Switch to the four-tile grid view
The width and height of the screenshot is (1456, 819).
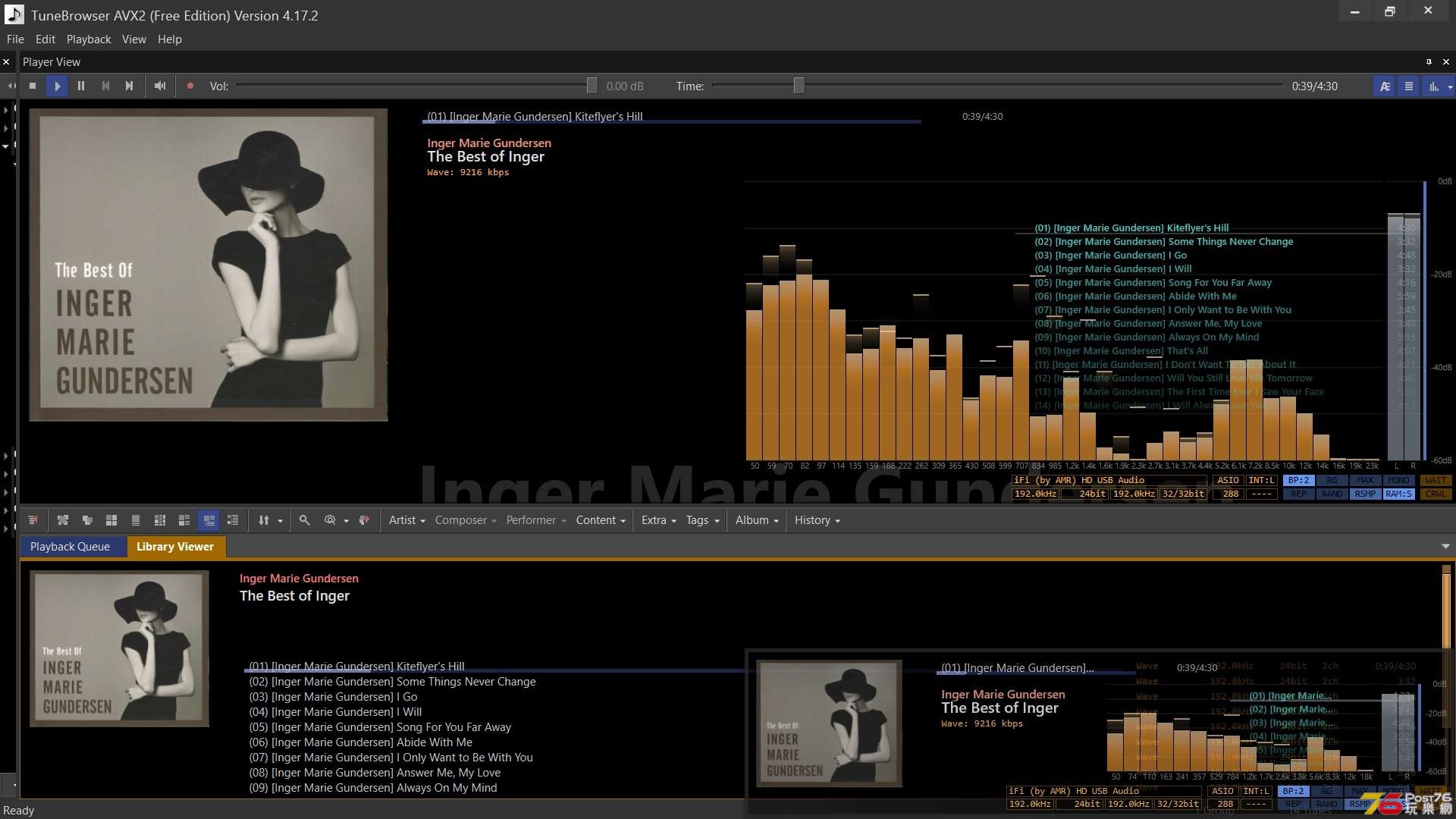pos(111,520)
